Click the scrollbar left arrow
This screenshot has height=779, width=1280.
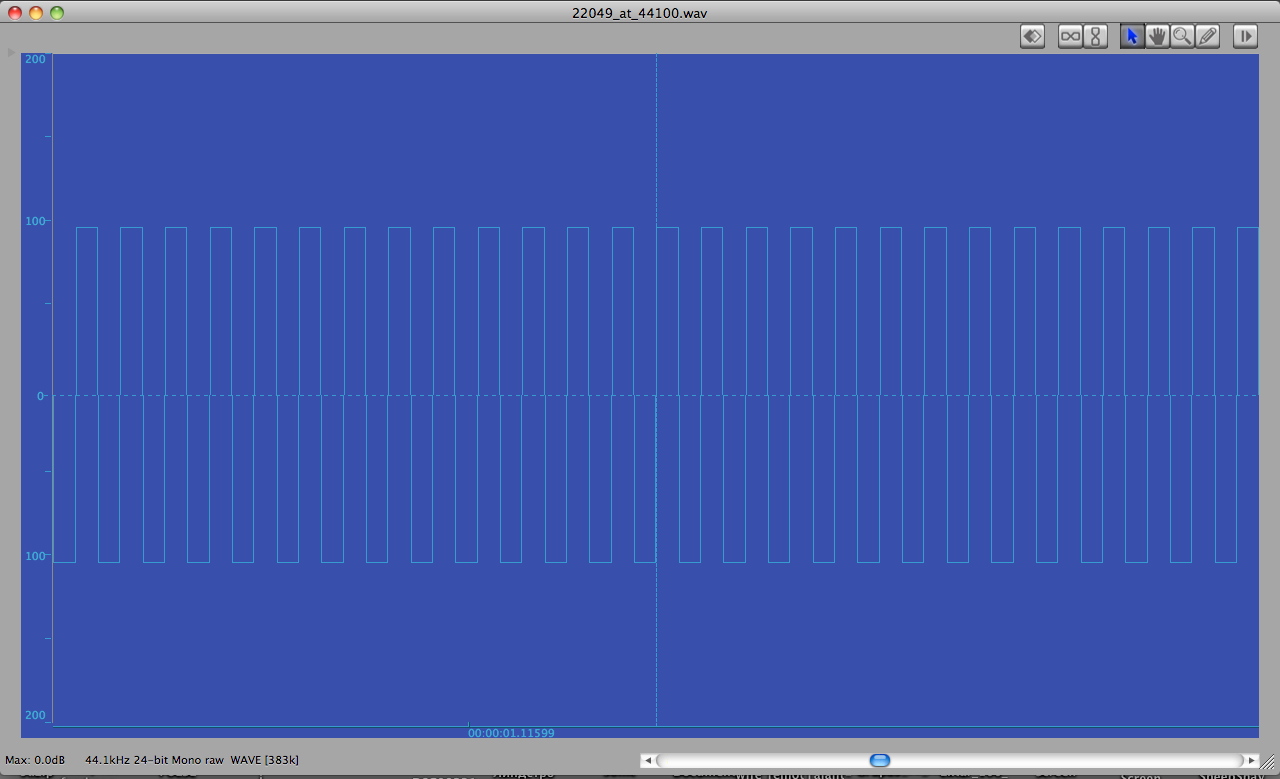point(647,761)
